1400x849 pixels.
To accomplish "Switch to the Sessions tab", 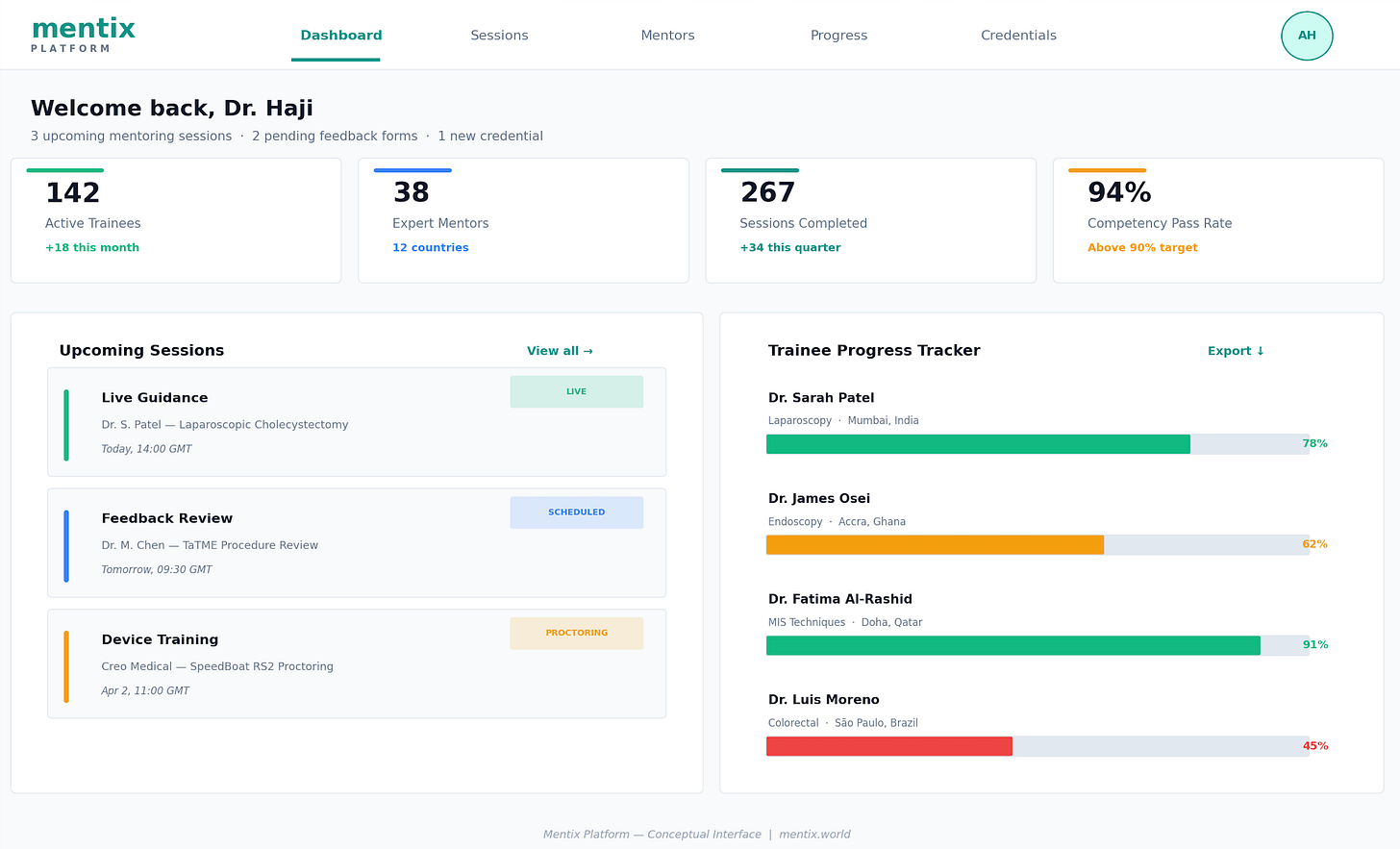I will 499,36.
